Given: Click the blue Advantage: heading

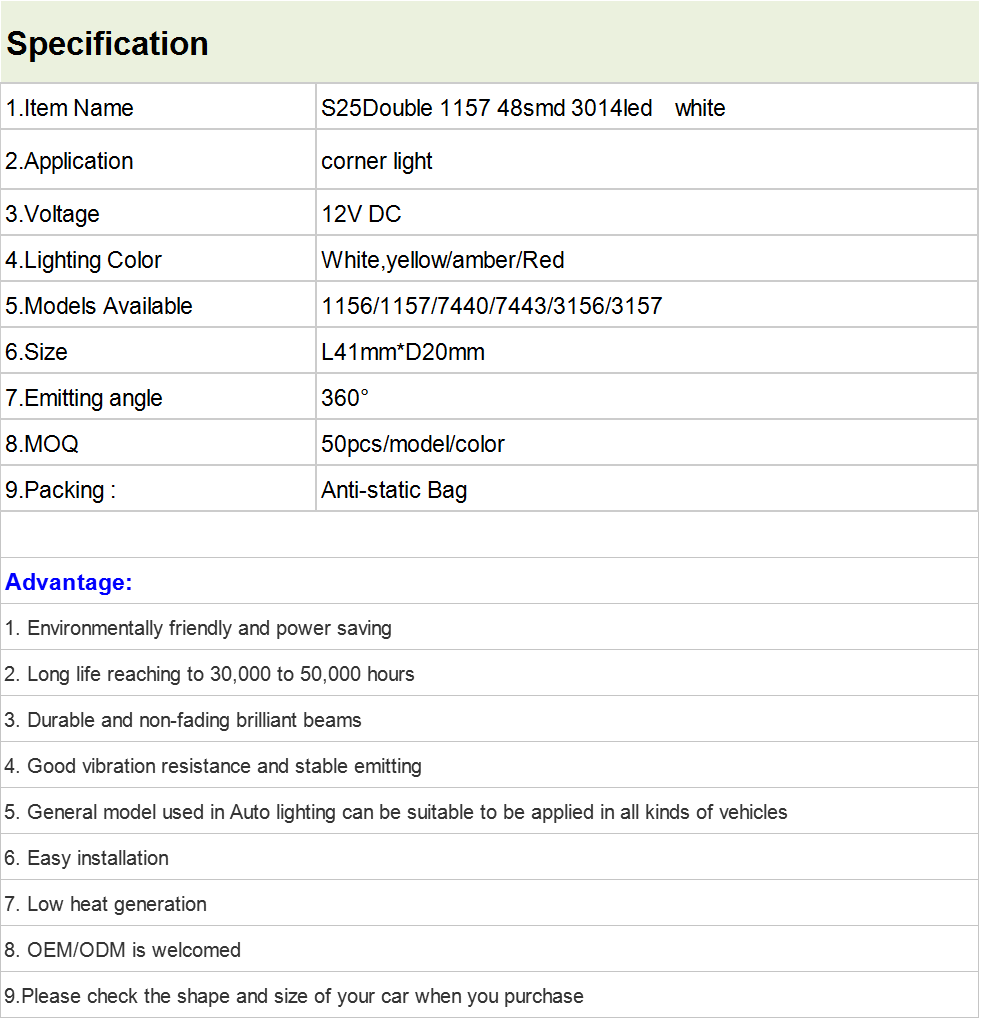Looking at the screenshot, I should (69, 582).
